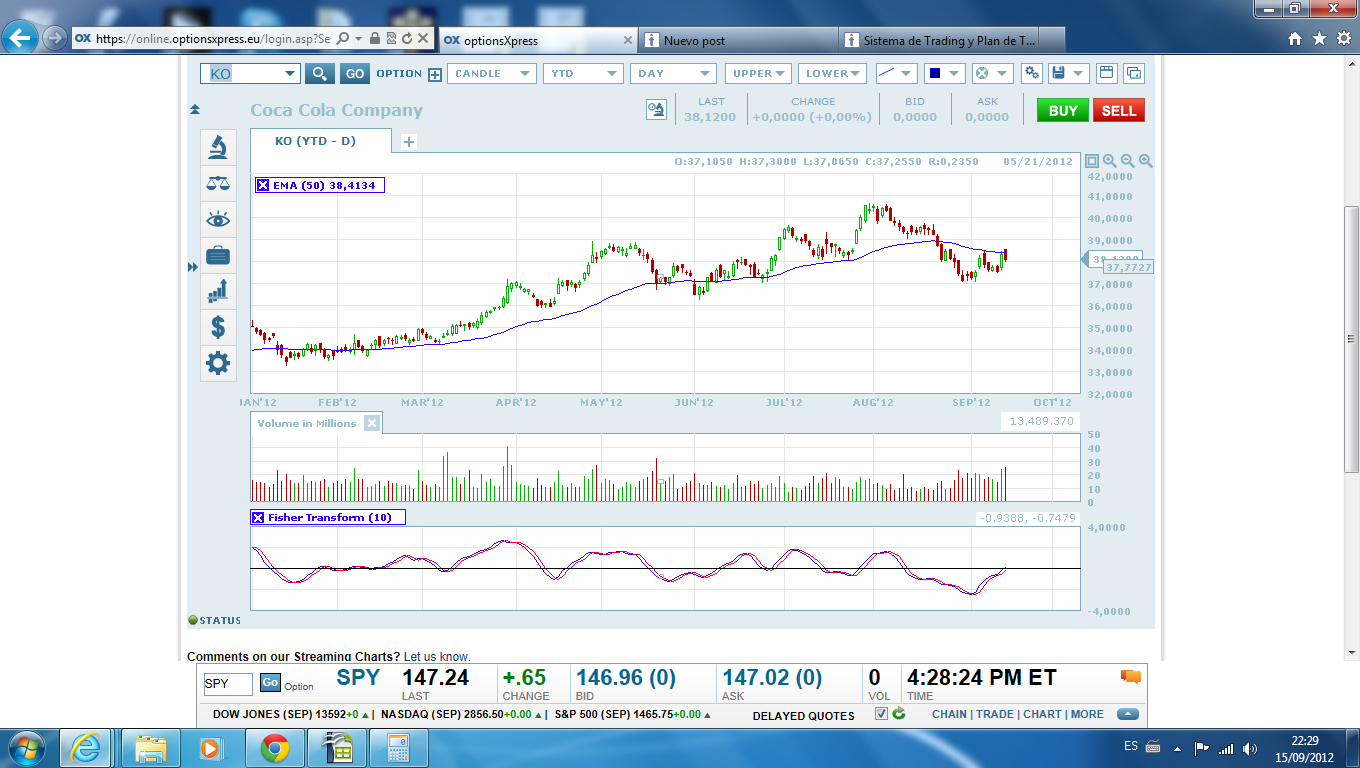The width and height of the screenshot is (1360, 768).
Task: Zoom in on the chart with plus magnifier
Action: coord(1146,161)
